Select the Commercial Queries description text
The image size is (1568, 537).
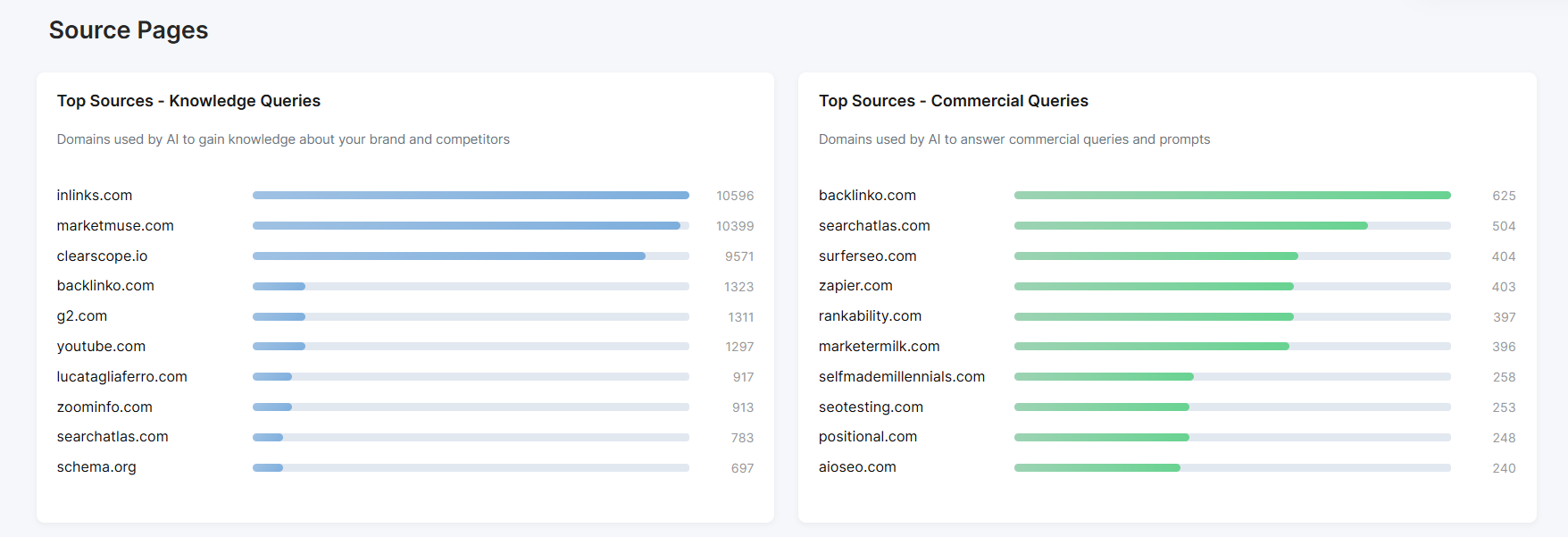click(1014, 139)
